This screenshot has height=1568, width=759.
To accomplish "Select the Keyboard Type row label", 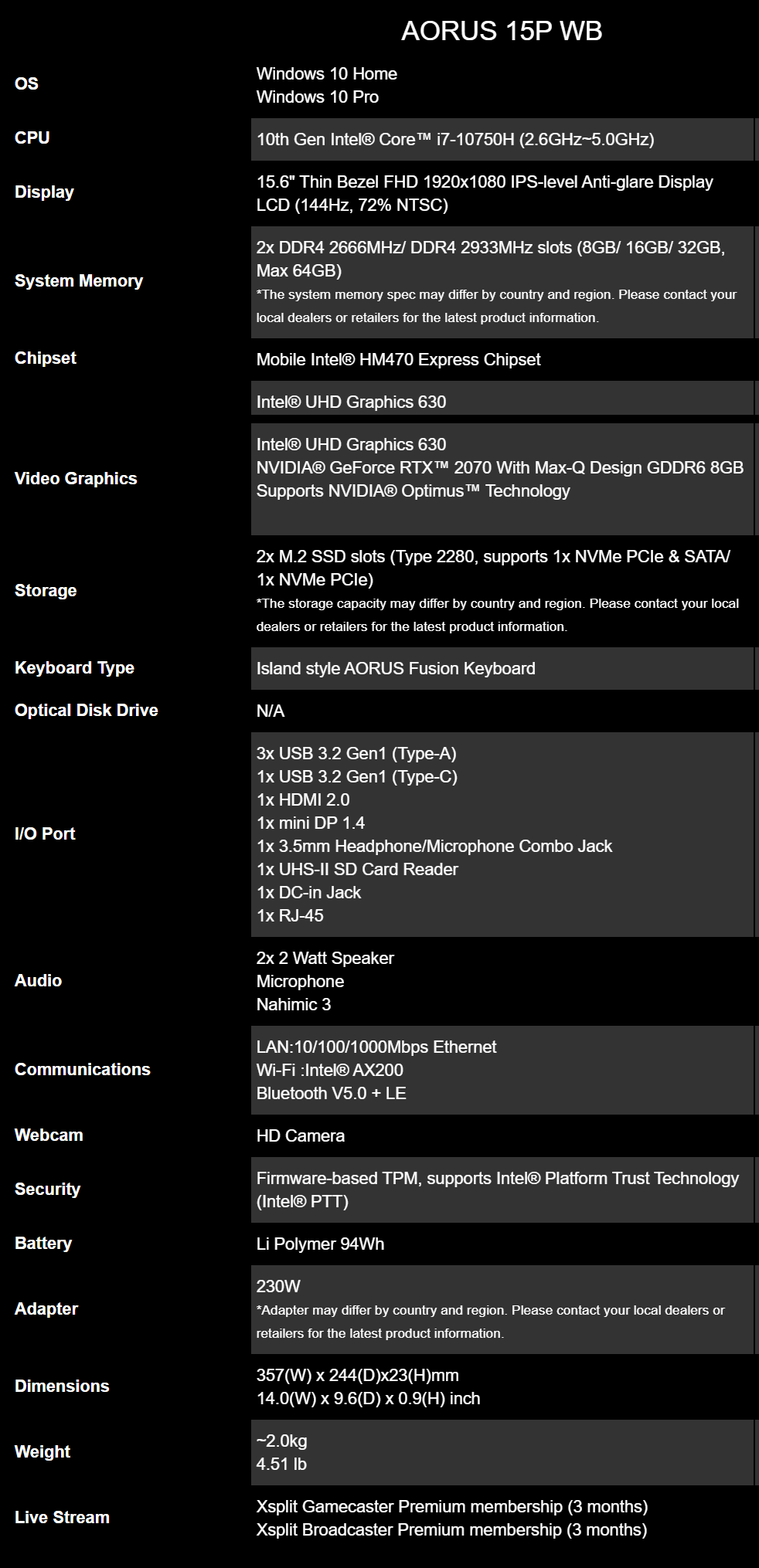I will tap(74, 668).
